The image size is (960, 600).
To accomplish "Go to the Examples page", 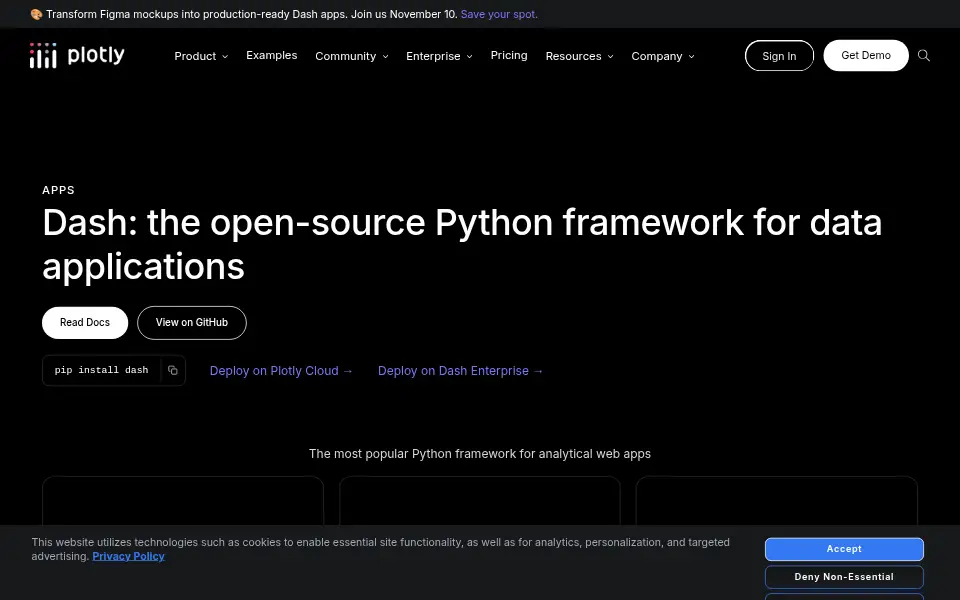I will coord(272,55).
